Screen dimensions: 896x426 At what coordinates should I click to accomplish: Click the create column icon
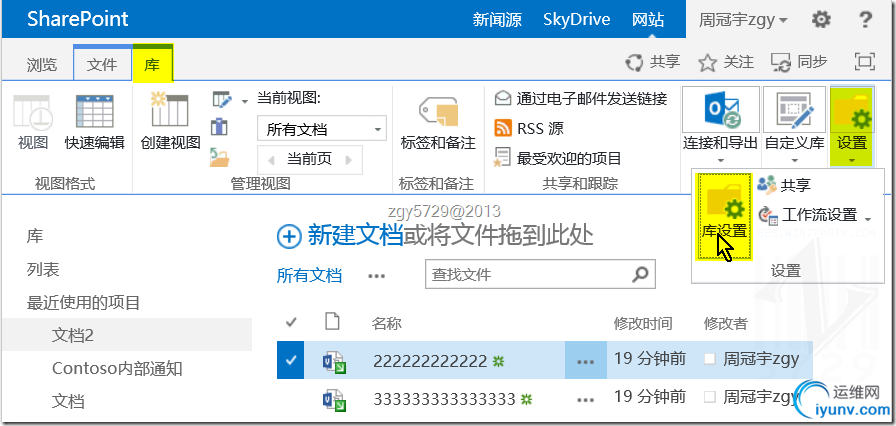(x=219, y=127)
